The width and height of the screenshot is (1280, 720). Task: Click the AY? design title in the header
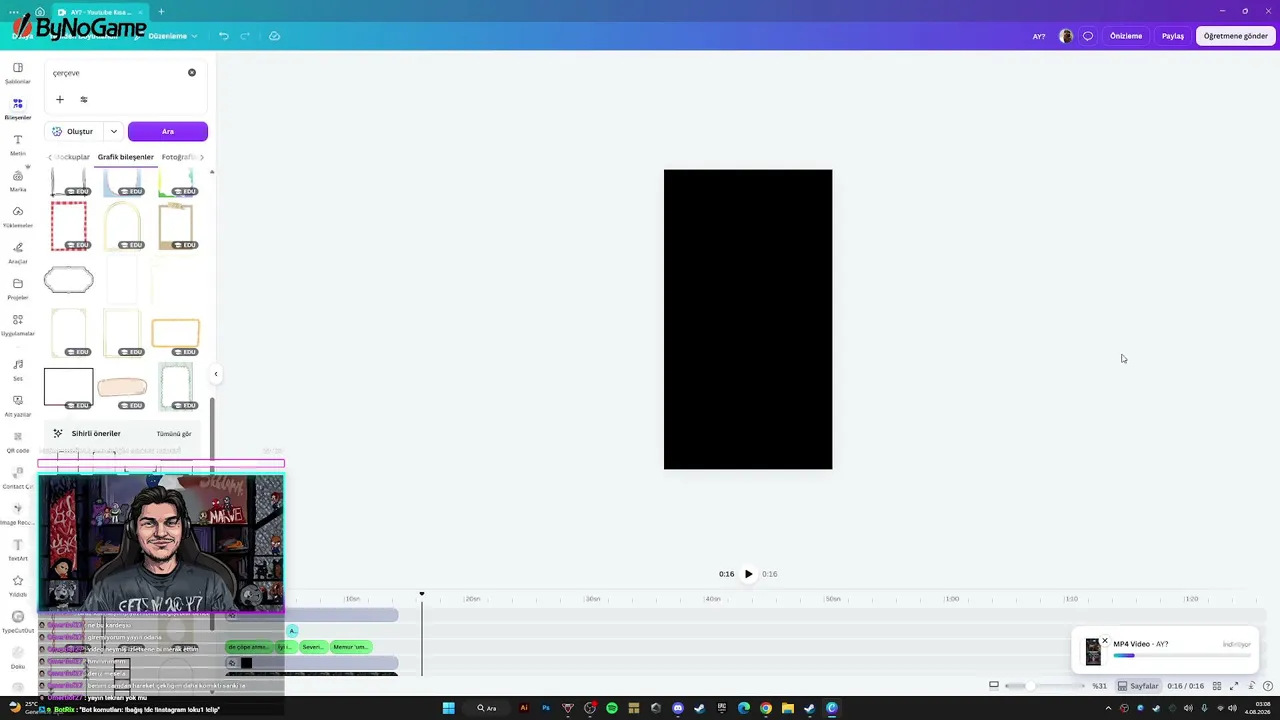pyautogui.click(x=1039, y=36)
